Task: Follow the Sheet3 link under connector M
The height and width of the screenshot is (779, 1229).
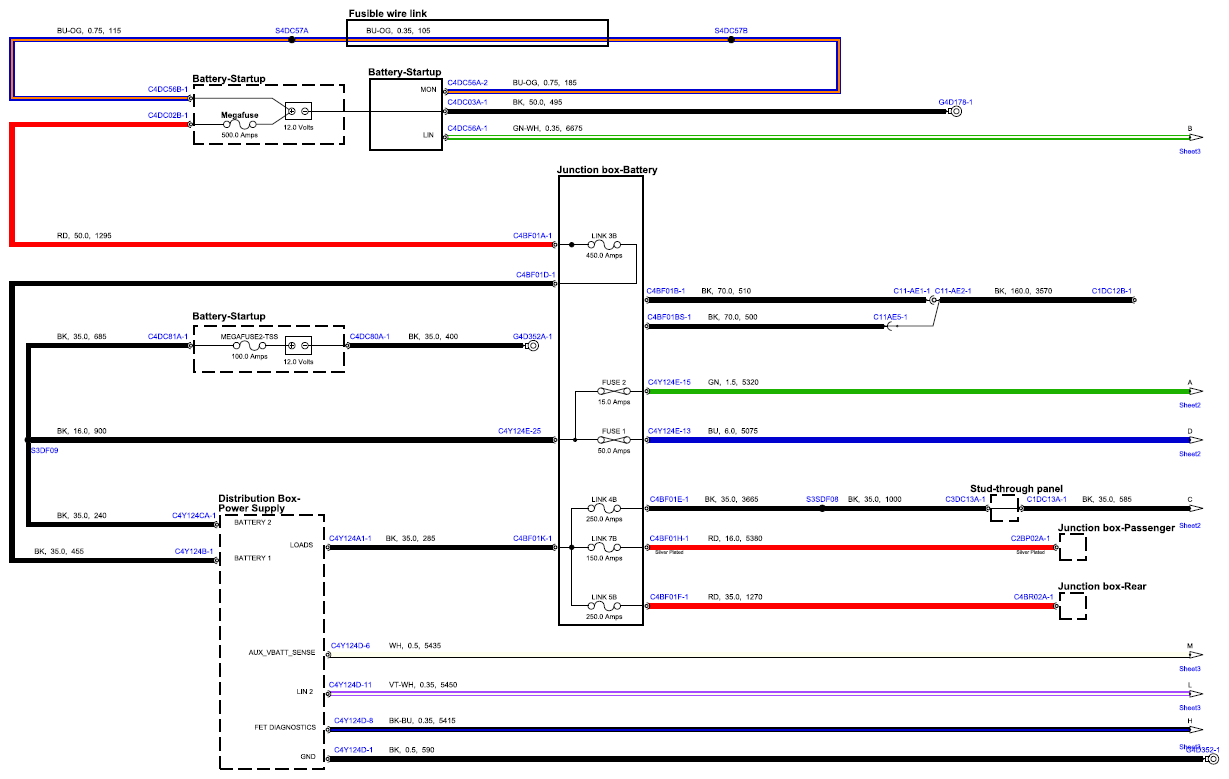Action: point(1189,668)
